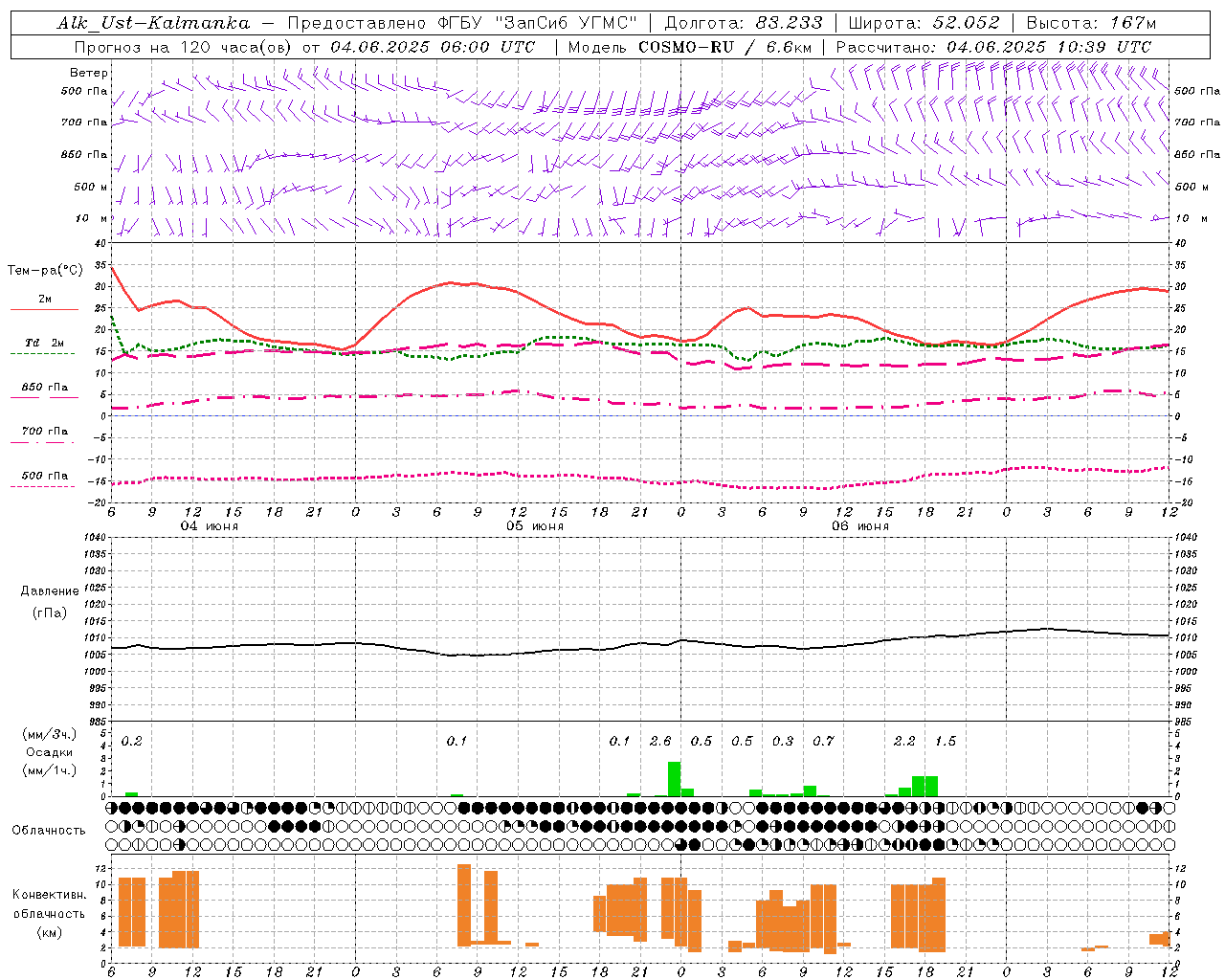Select the longitude value Долгота: 83.233
The image size is (1225, 980).
(744, 24)
